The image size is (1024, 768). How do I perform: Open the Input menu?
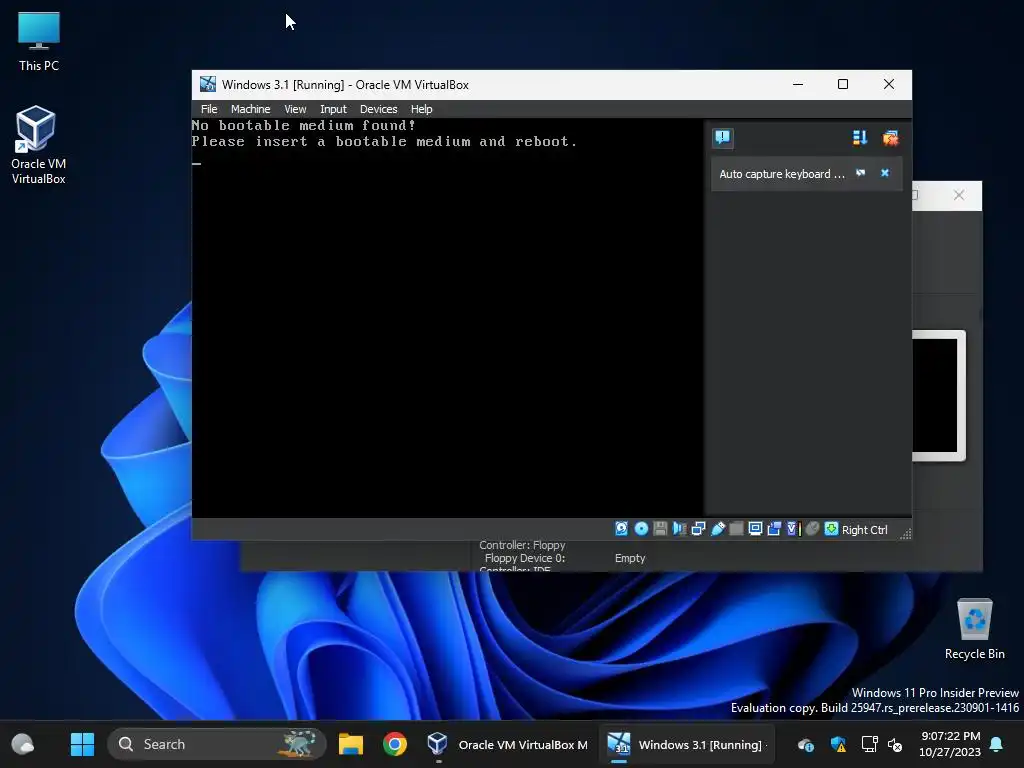tap(333, 109)
